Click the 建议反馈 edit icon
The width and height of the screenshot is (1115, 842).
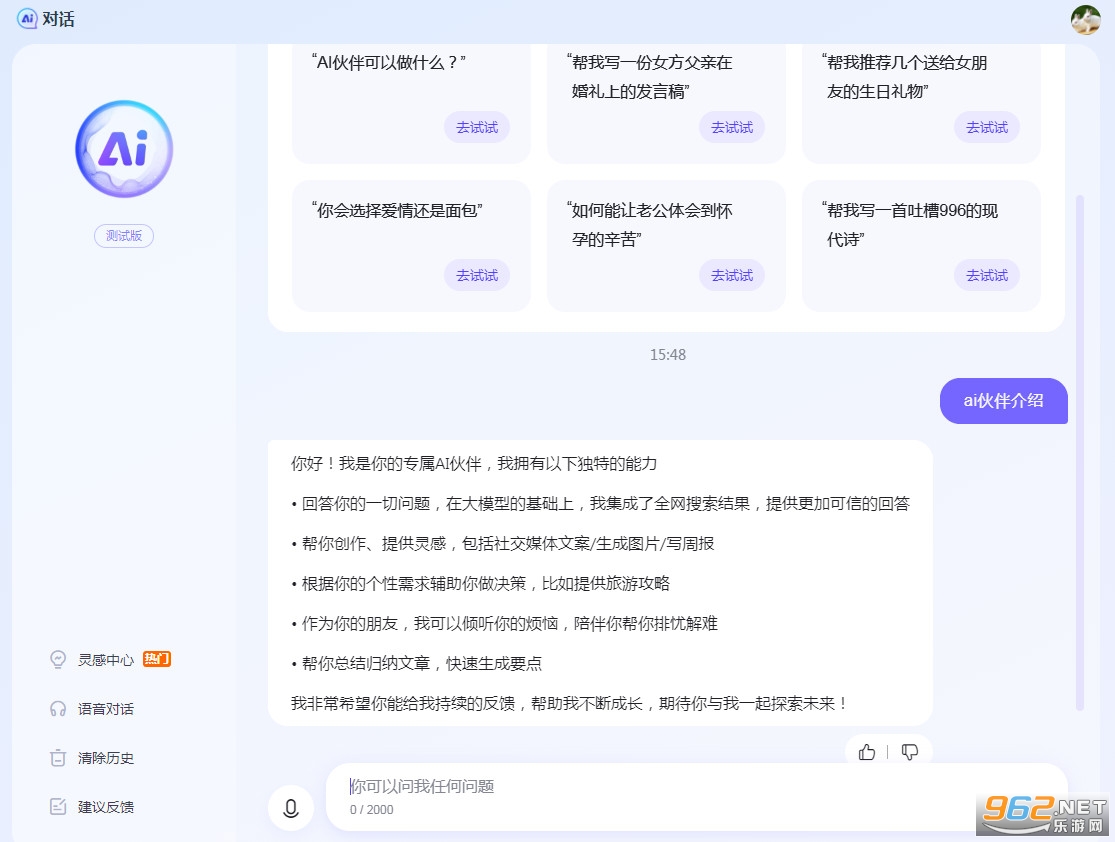(x=58, y=806)
